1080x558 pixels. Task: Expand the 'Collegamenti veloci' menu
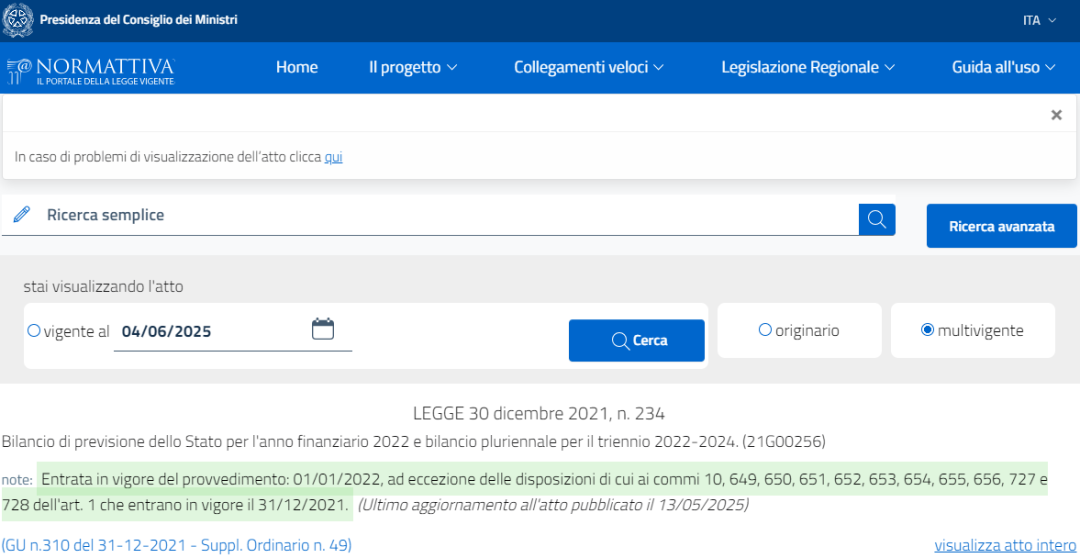[589, 68]
